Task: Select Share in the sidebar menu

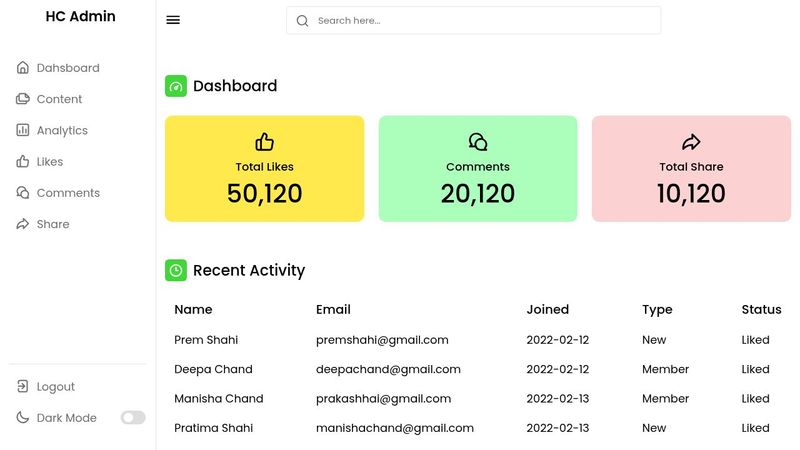Action: 52,224
